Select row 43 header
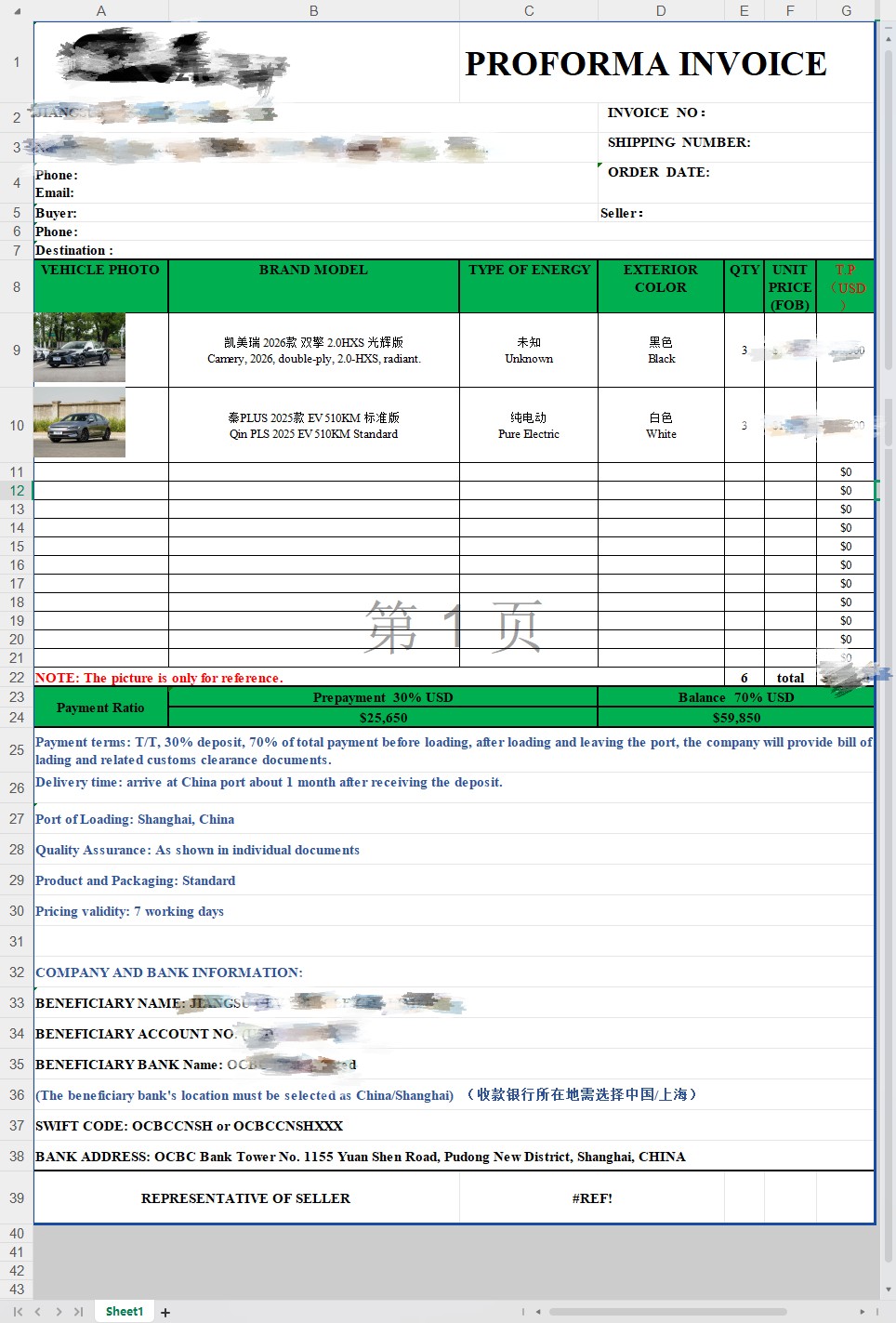The image size is (896, 1323). [x=17, y=1289]
